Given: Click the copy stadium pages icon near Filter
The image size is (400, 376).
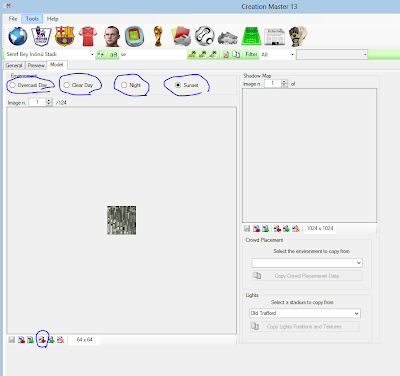Looking at the screenshot, I should click(236, 54).
